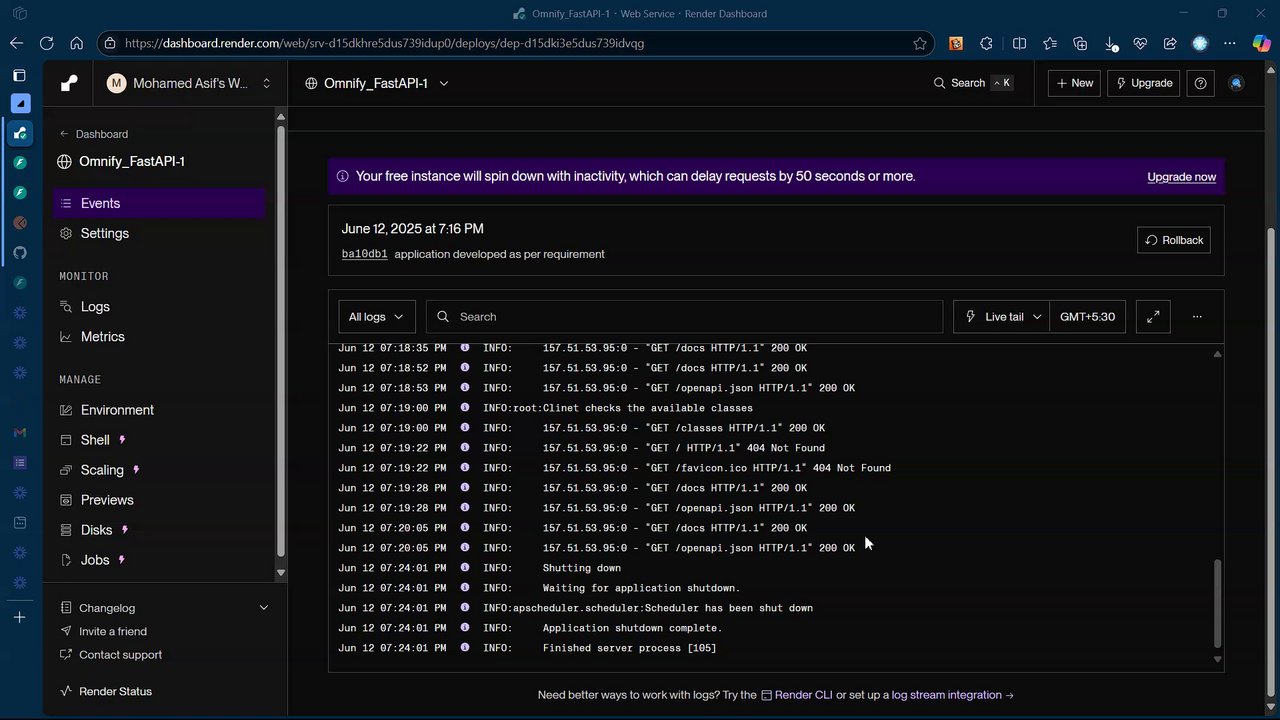The width and height of the screenshot is (1280, 720).
Task: Click the Render logo in the header
Action: click(69, 84)
